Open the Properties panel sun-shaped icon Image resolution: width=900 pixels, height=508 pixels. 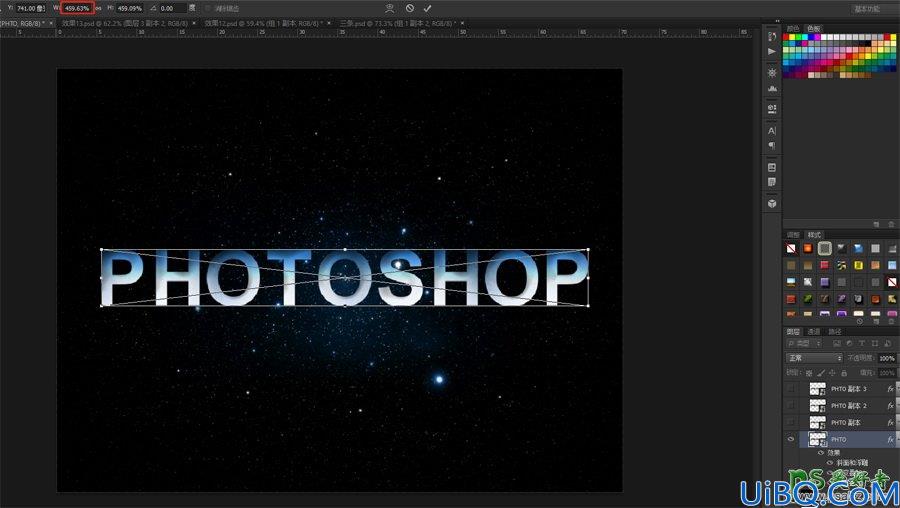pyautogui.click(x=772, y=73)
